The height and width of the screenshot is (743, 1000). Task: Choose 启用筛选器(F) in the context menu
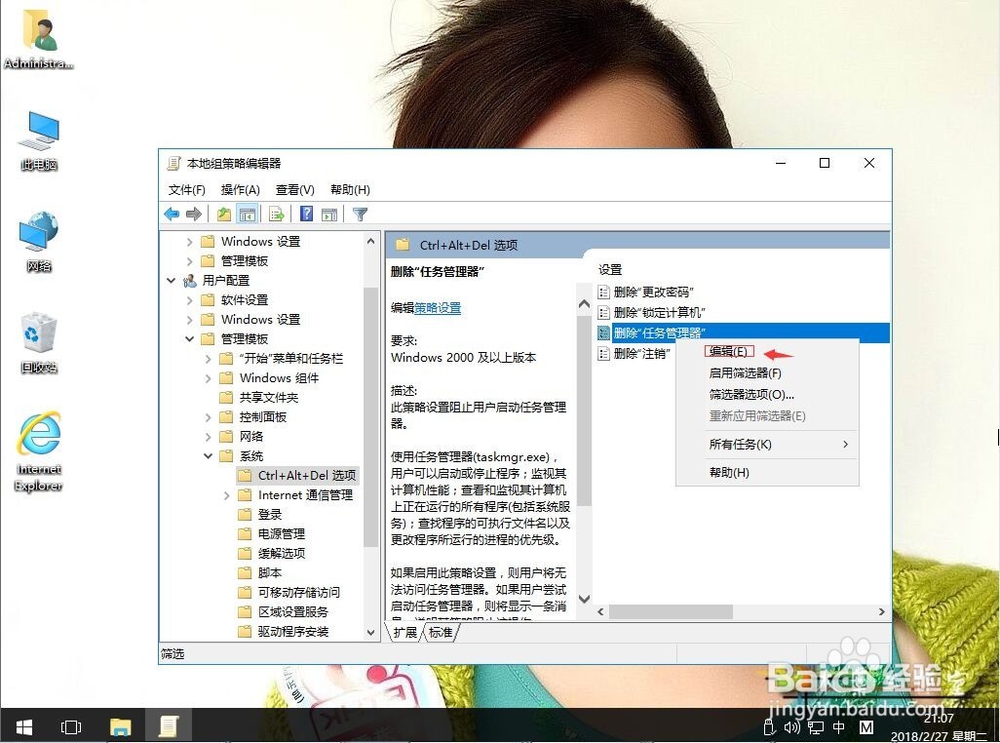tap(745, 373)
